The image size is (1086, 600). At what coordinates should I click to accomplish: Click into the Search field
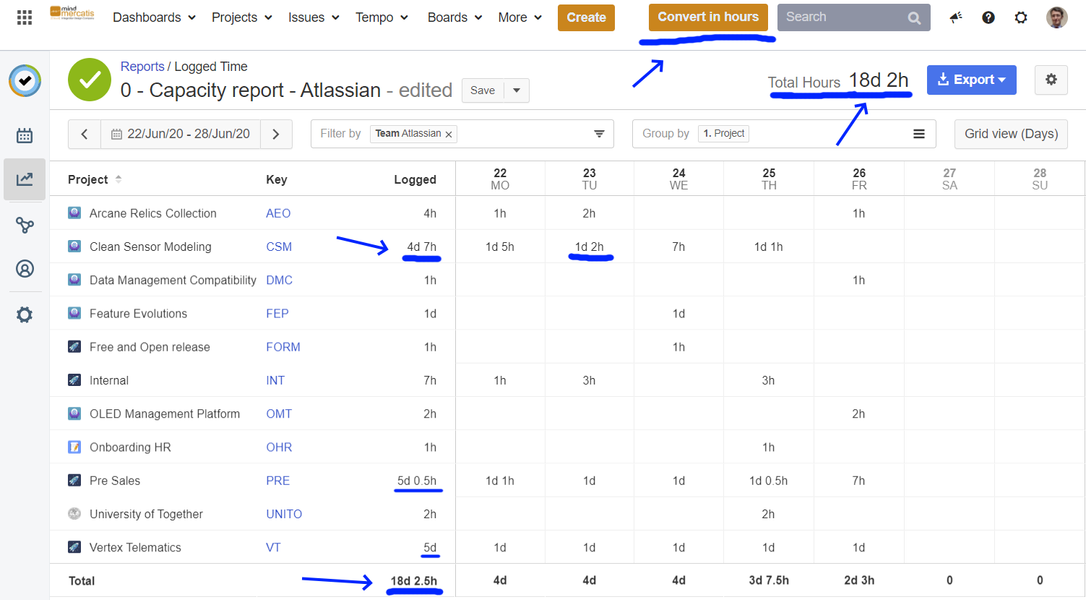pyautogui.click(x=854, y=17)
